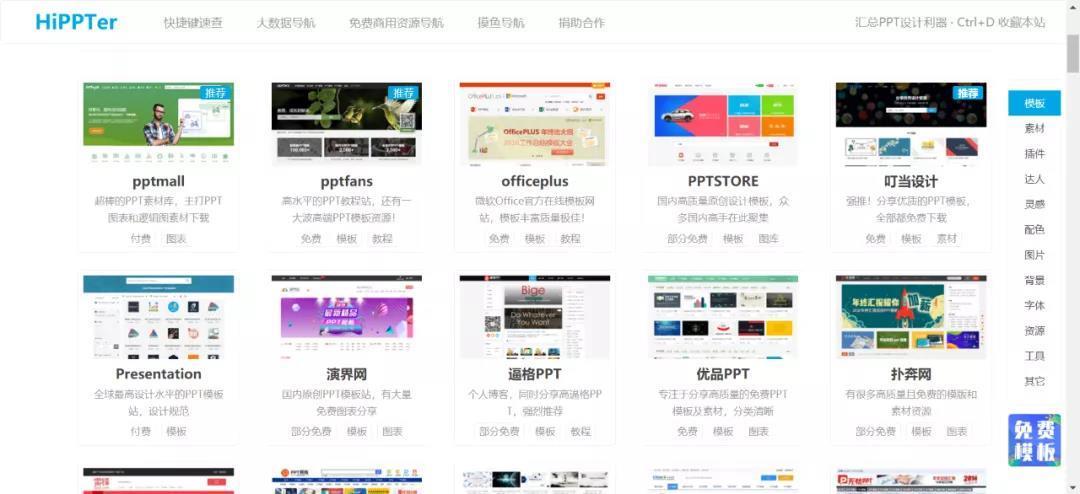
Task: Go to 大数据导航 in top menu
Action: (285, 23)
